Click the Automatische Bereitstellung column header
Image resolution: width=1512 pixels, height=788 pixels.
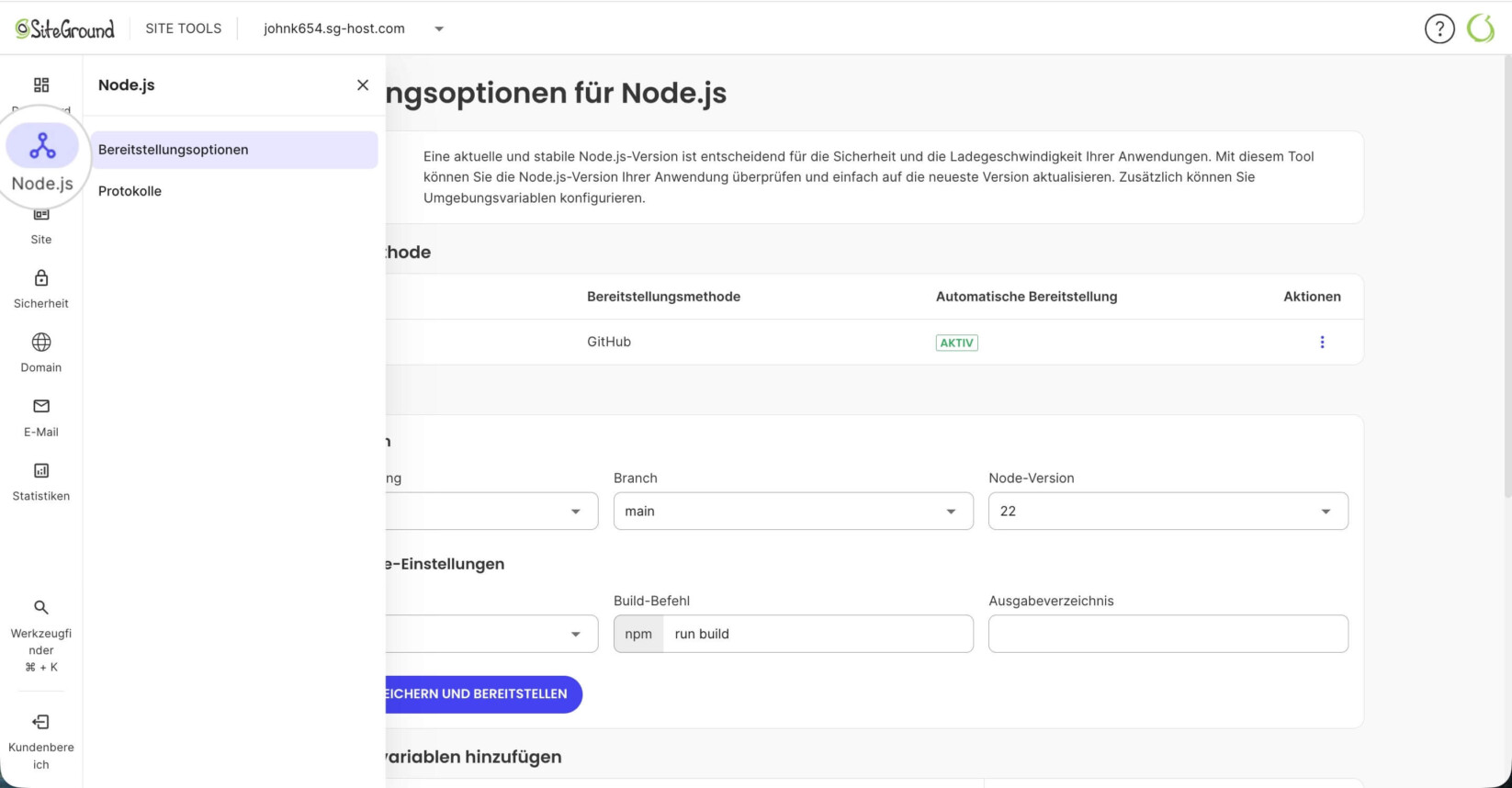(1026, 297)
